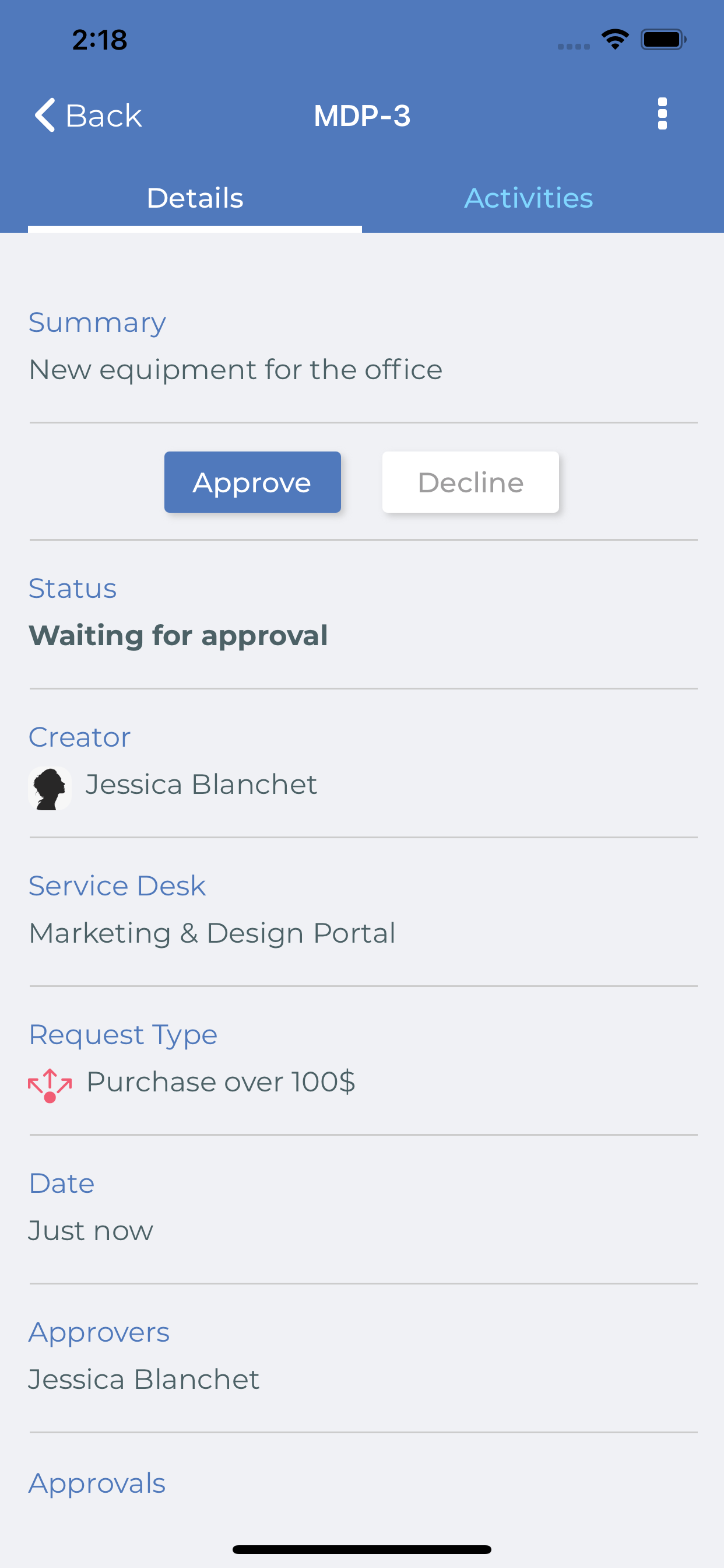Tap the MDP-3 title

(x=362, y=116)
